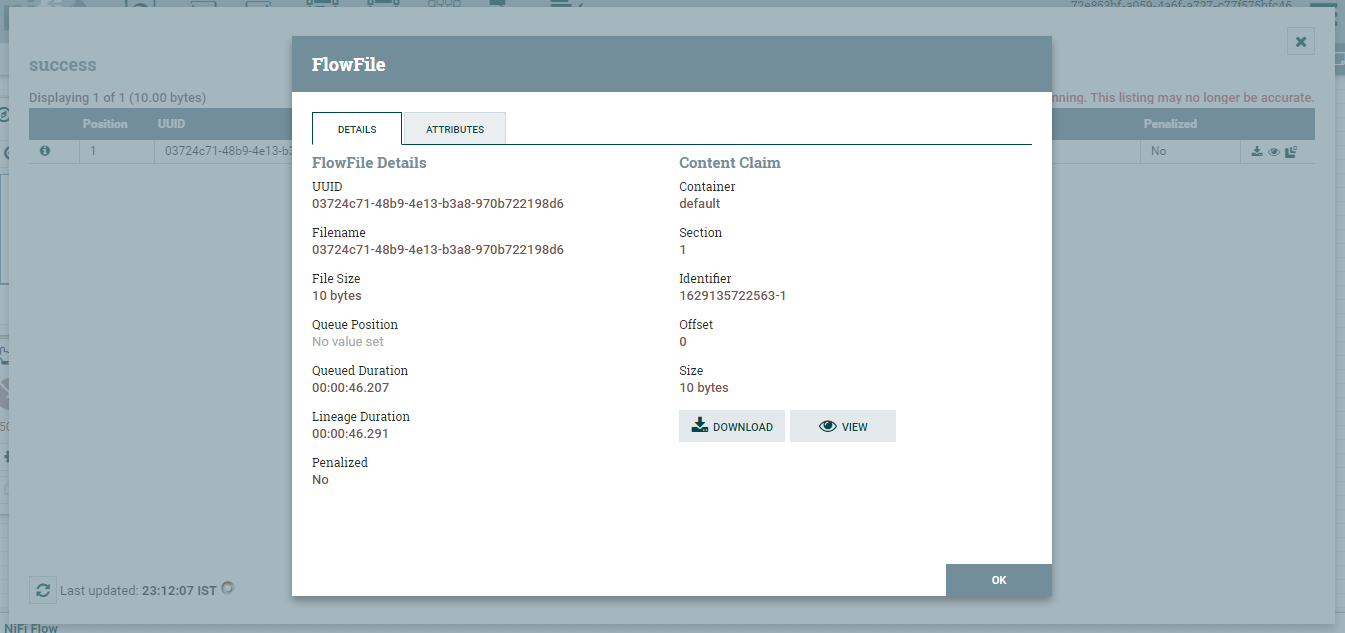Click the UUID value in FlowFile Details
This screenshot has width=1345, height=633.
438,204
